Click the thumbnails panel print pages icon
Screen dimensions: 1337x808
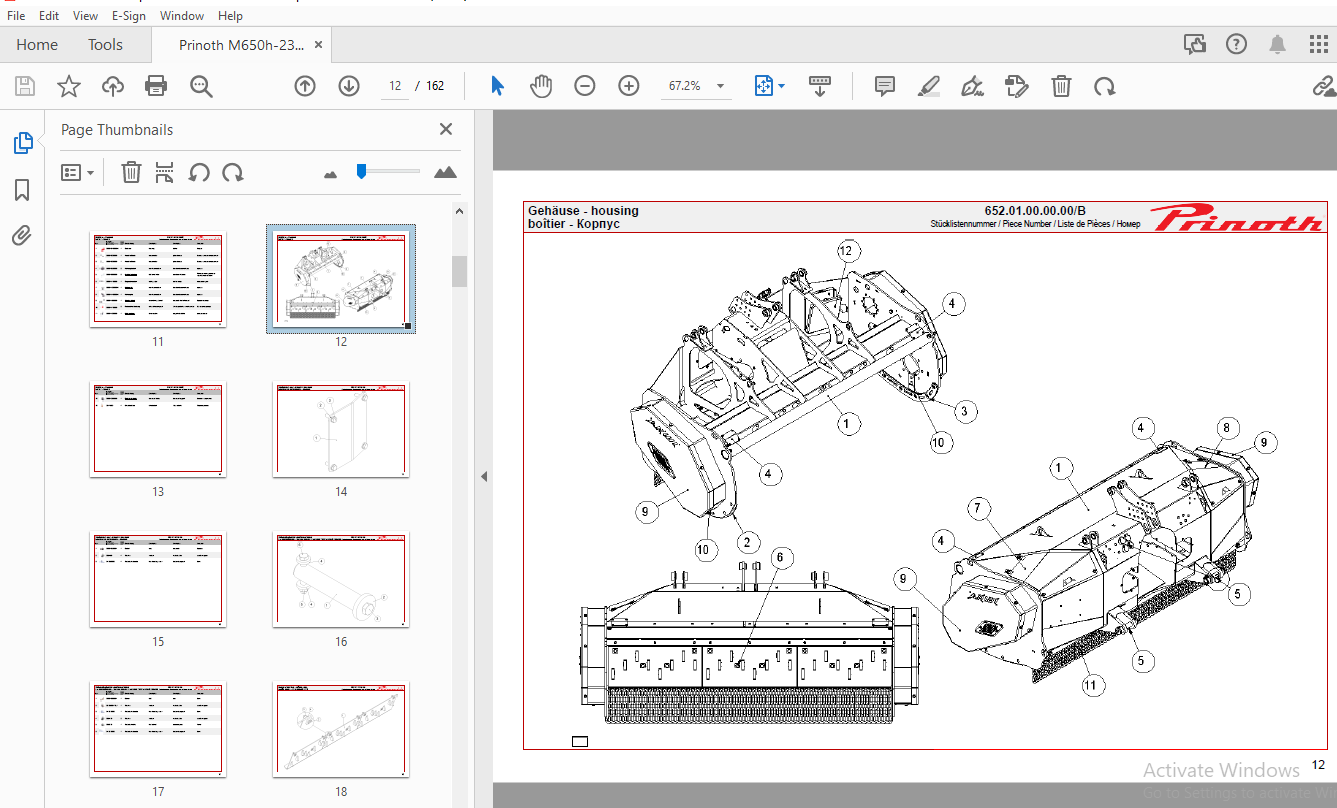click(x=165, y=172)
